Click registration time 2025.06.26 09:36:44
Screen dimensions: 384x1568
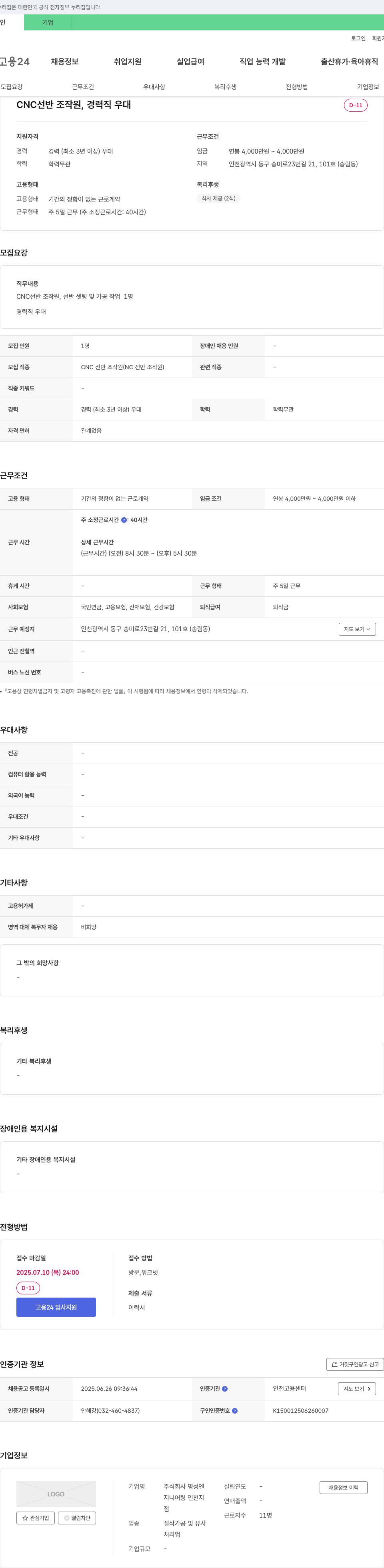[x=109, y=1388]
